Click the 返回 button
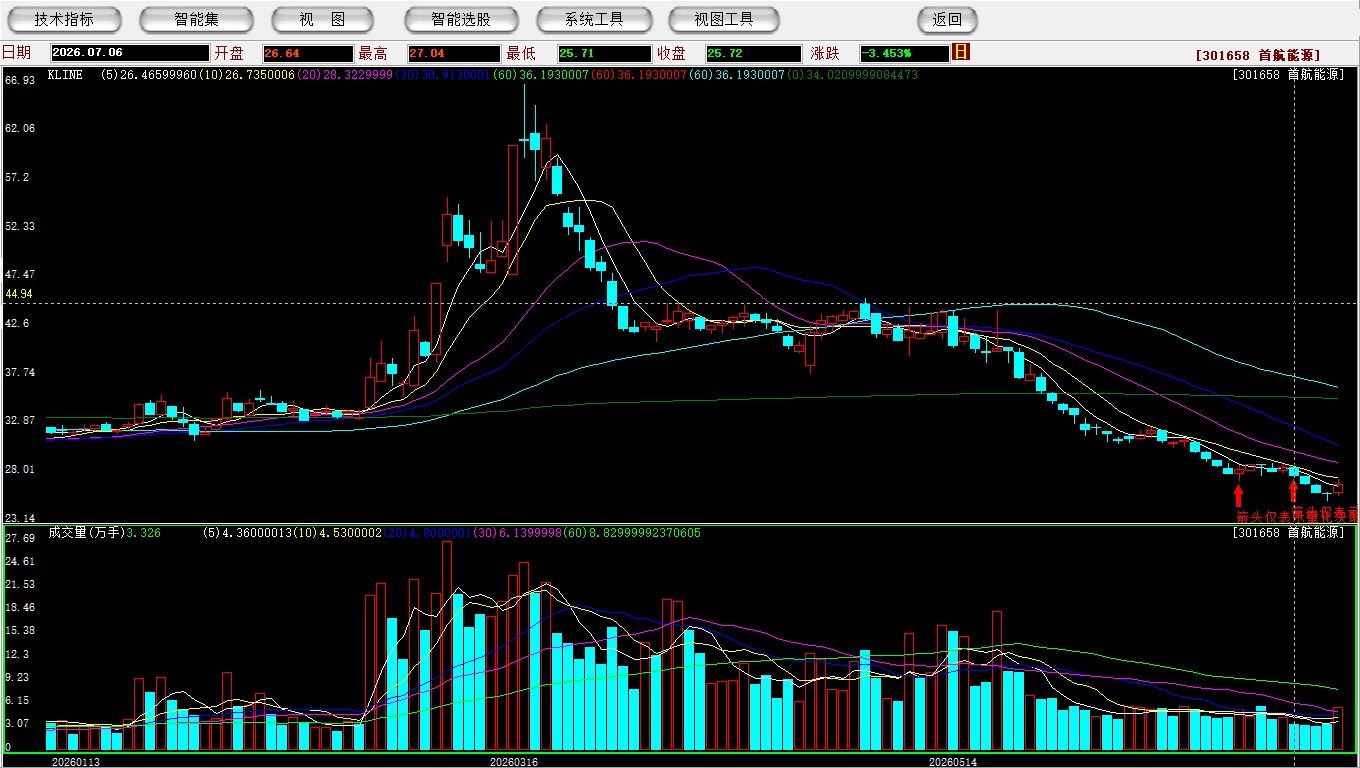Viewport: 1360px width, 768px height. [x=947, y=20]
